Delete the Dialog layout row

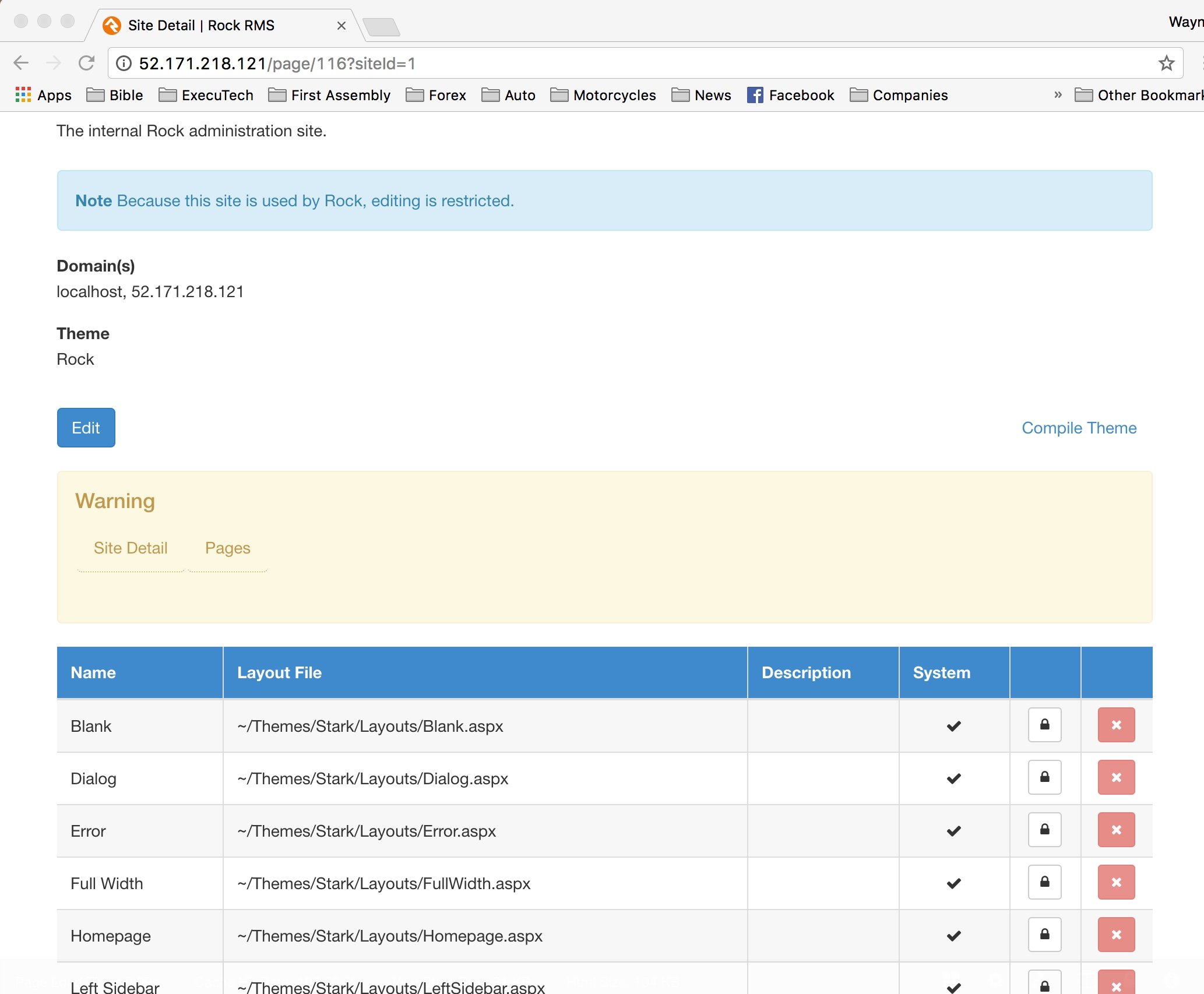(1115, 777)
